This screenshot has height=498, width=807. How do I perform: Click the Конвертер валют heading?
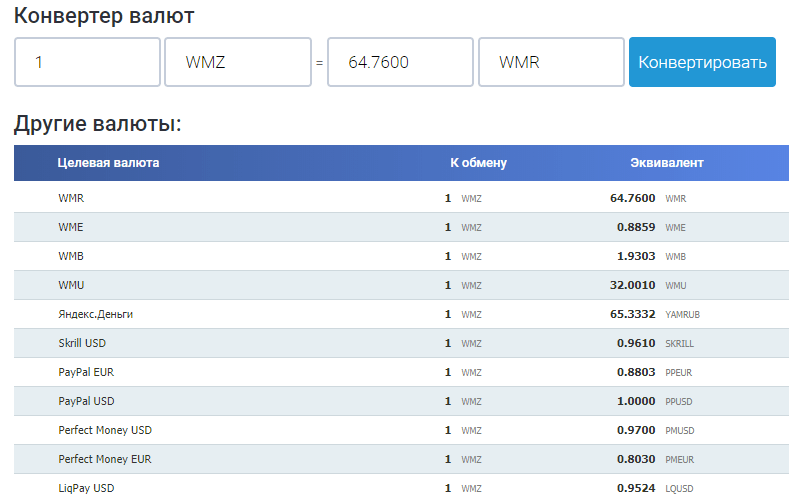(104, 16)
